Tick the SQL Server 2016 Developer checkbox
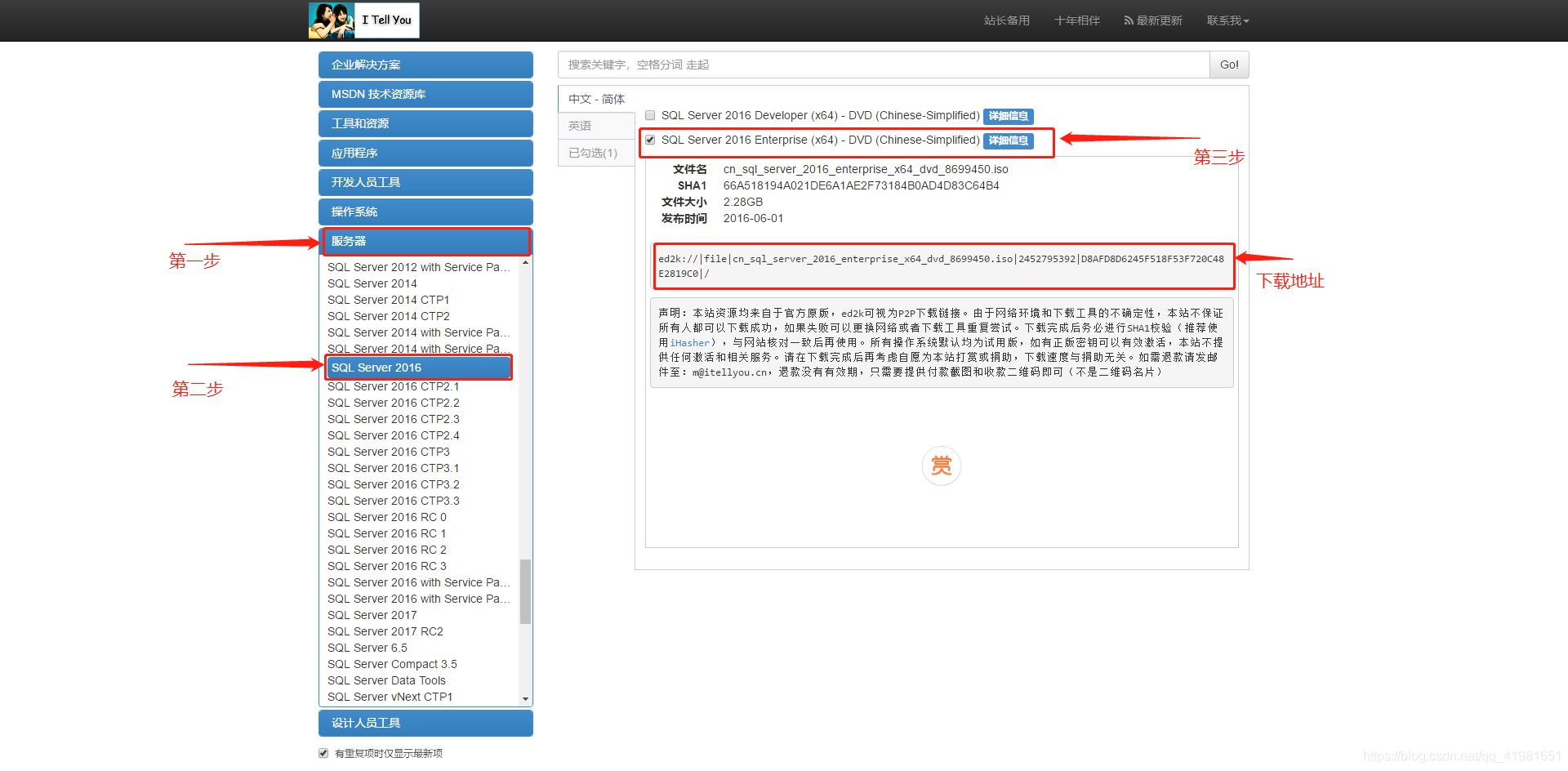This screenshot has width=1568, height=771. click(x=650, y=115)
